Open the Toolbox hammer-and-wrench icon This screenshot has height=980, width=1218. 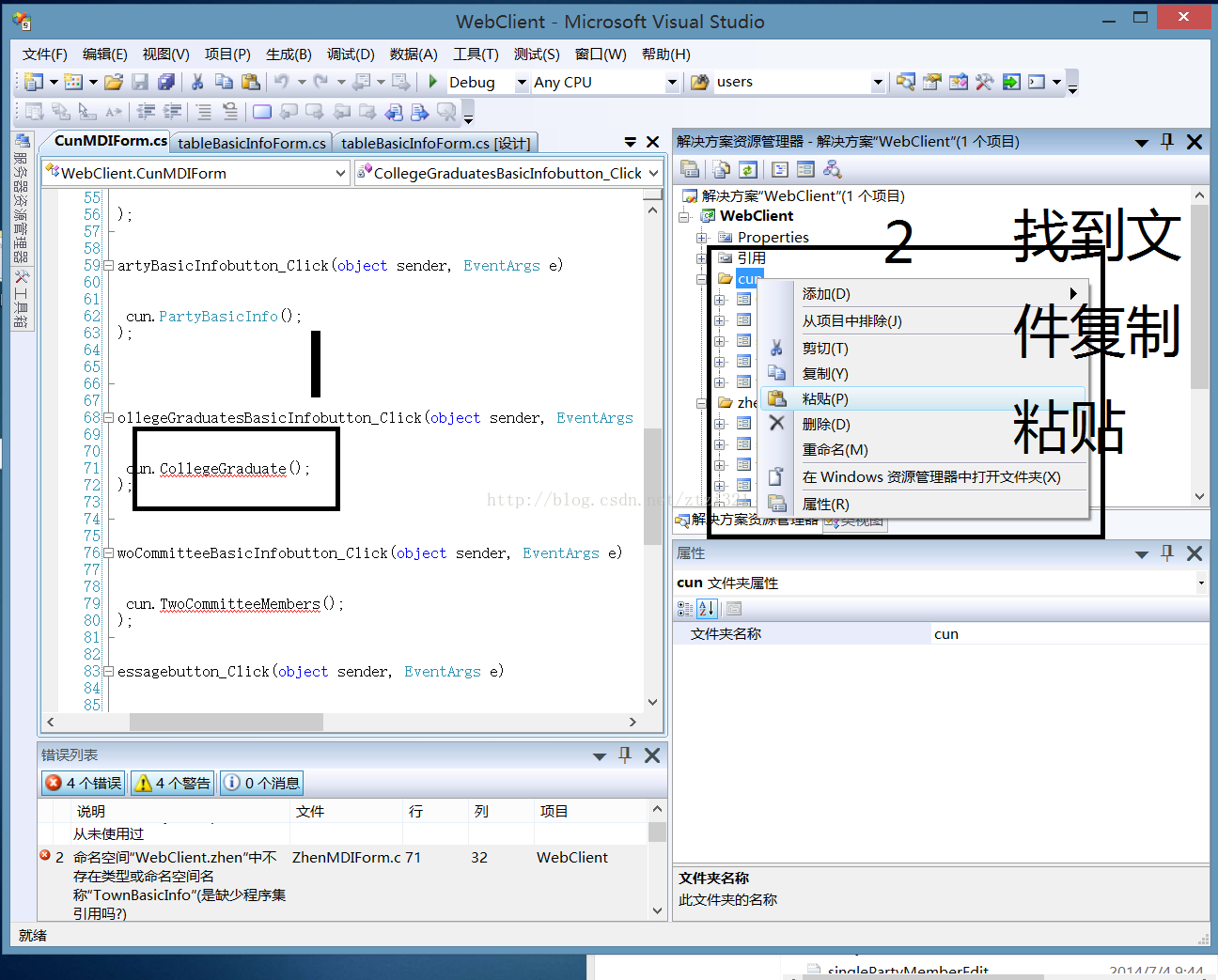984,82
